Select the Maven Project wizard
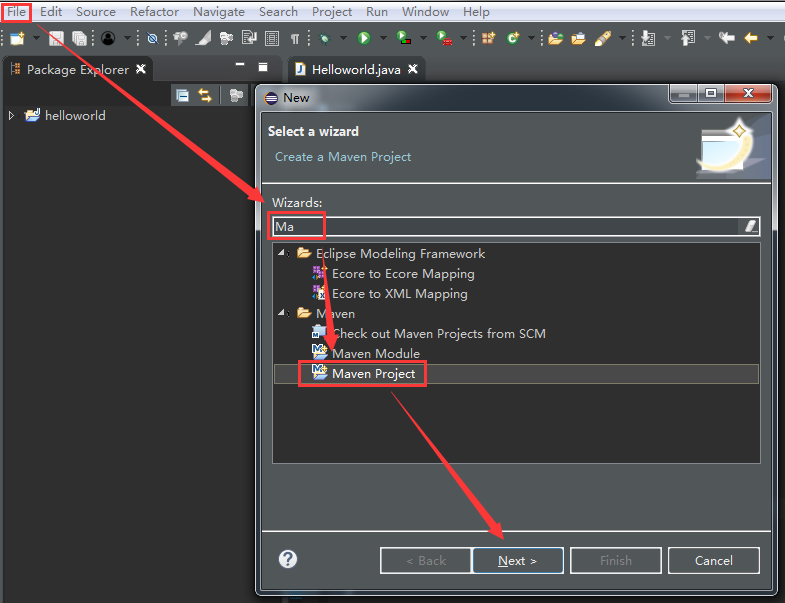Image resolution: width=785 pixels, height=603 pixels. 373,374
